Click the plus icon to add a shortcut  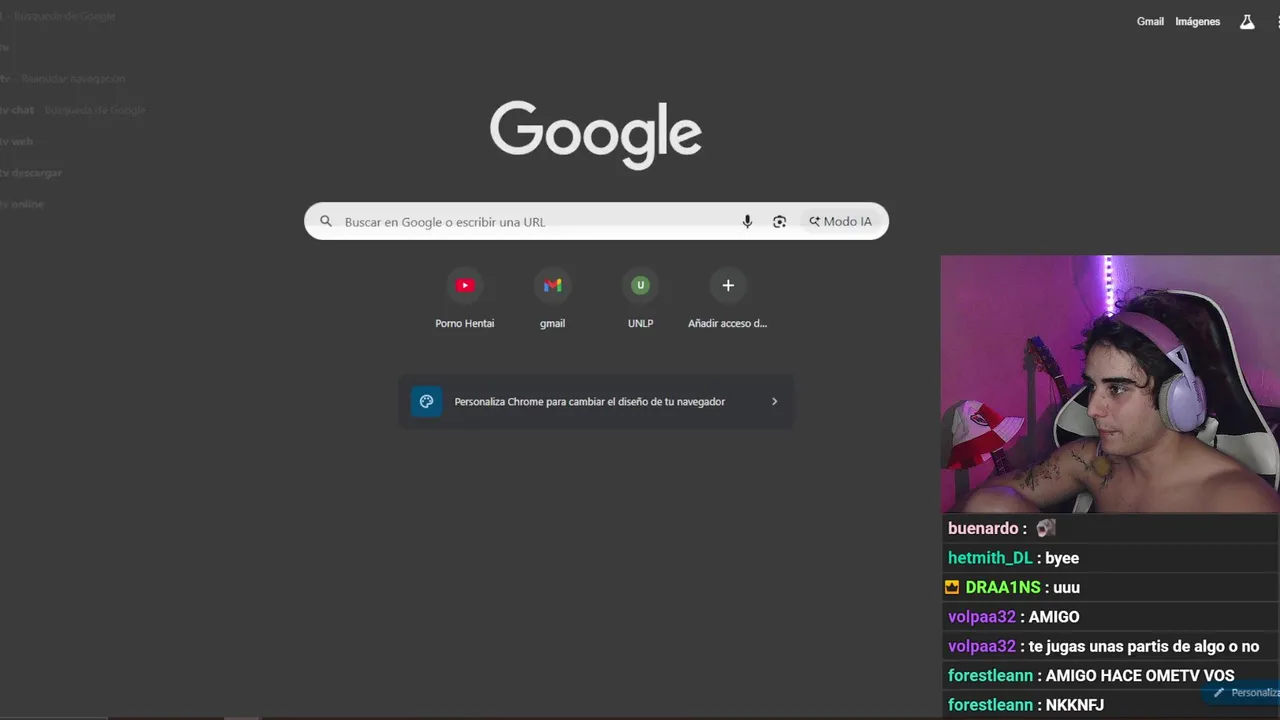(x=728, y=285)
